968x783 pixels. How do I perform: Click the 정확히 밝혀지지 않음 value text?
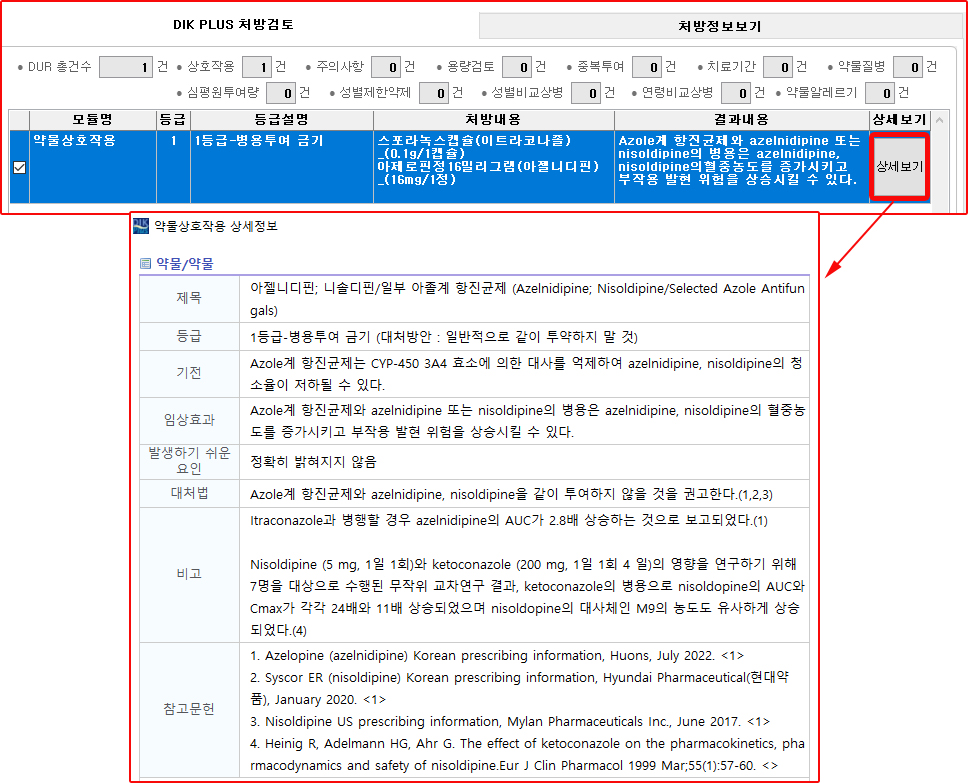pos(313,462)
